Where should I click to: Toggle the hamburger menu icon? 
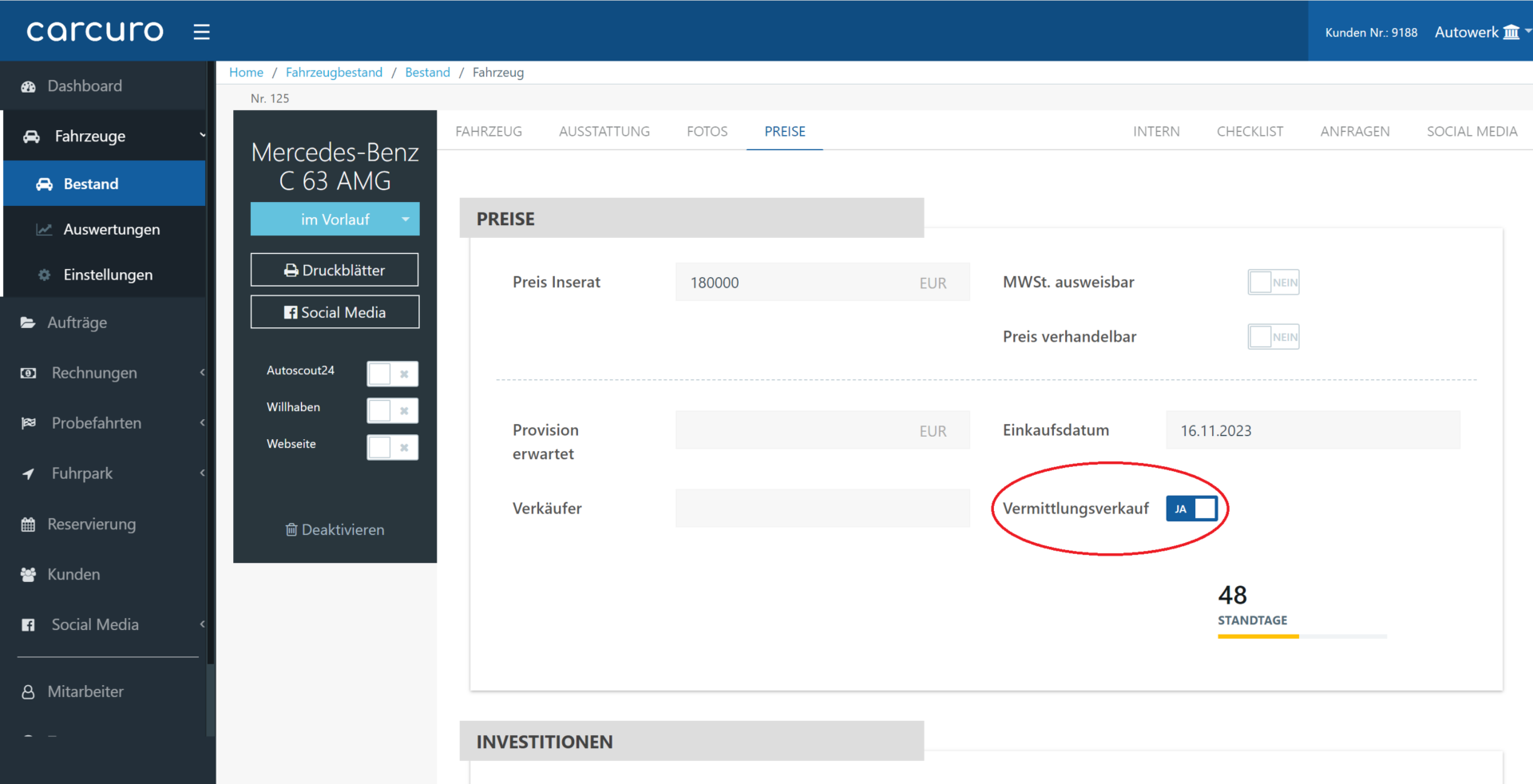(x=201, y=32)
